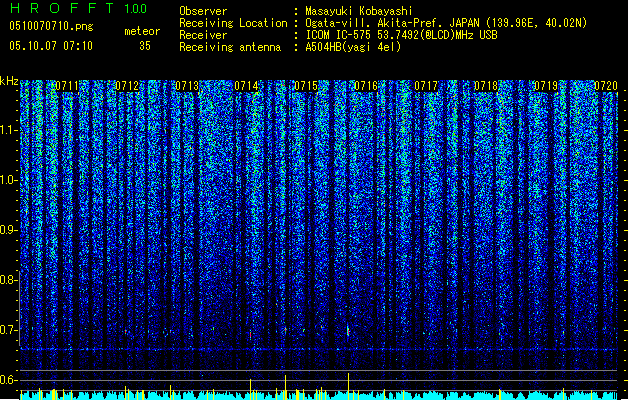Click the observer name Masayuki Kobayashi

359,11
